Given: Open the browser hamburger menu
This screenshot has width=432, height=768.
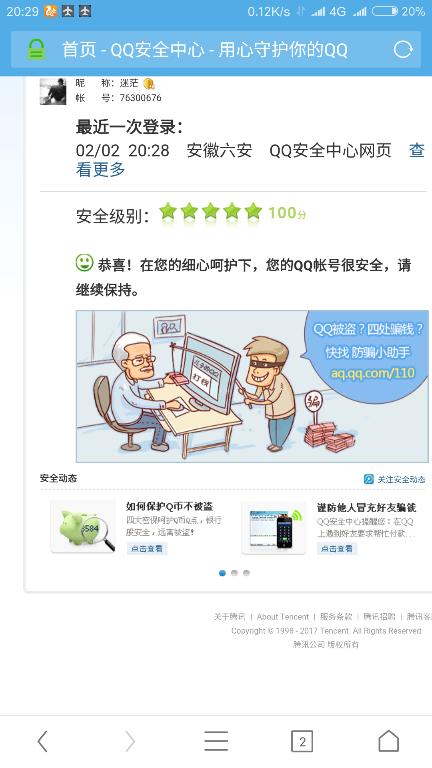Looking at the screenshot, I should click(x=216, y=741).
